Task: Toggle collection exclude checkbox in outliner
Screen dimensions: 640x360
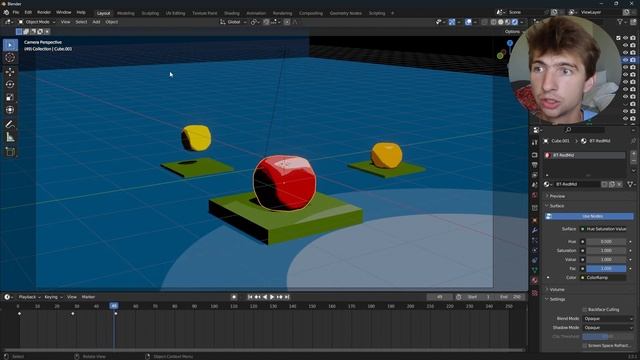Action: [618, 38]
